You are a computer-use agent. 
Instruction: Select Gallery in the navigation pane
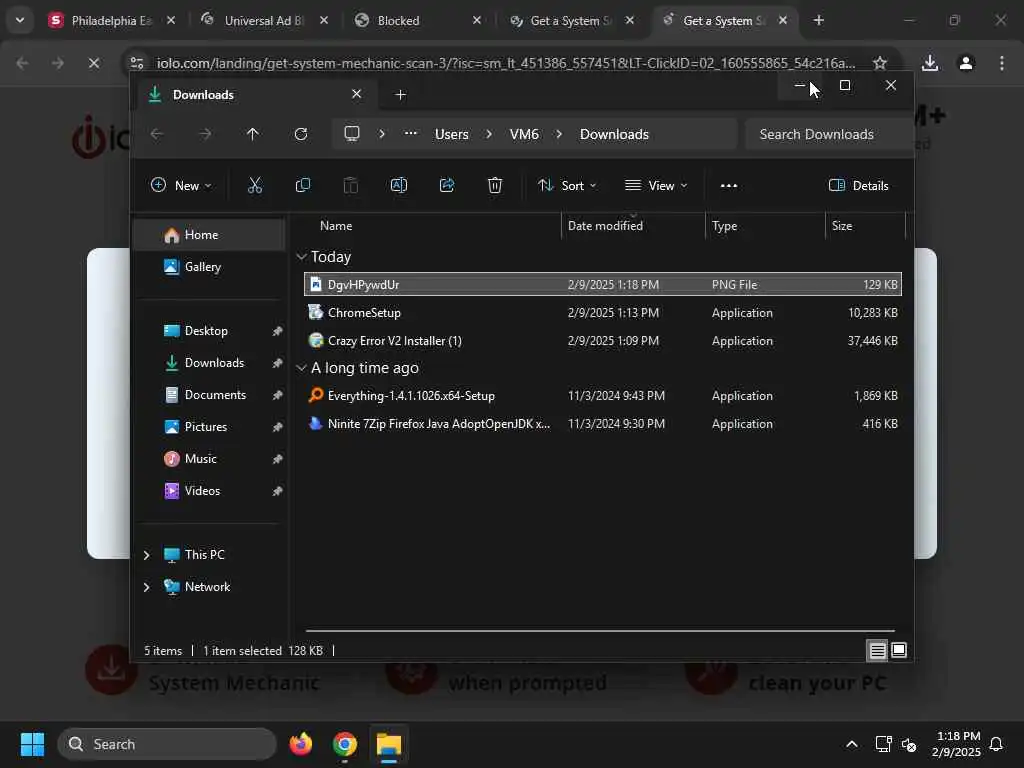click(209, 266)
